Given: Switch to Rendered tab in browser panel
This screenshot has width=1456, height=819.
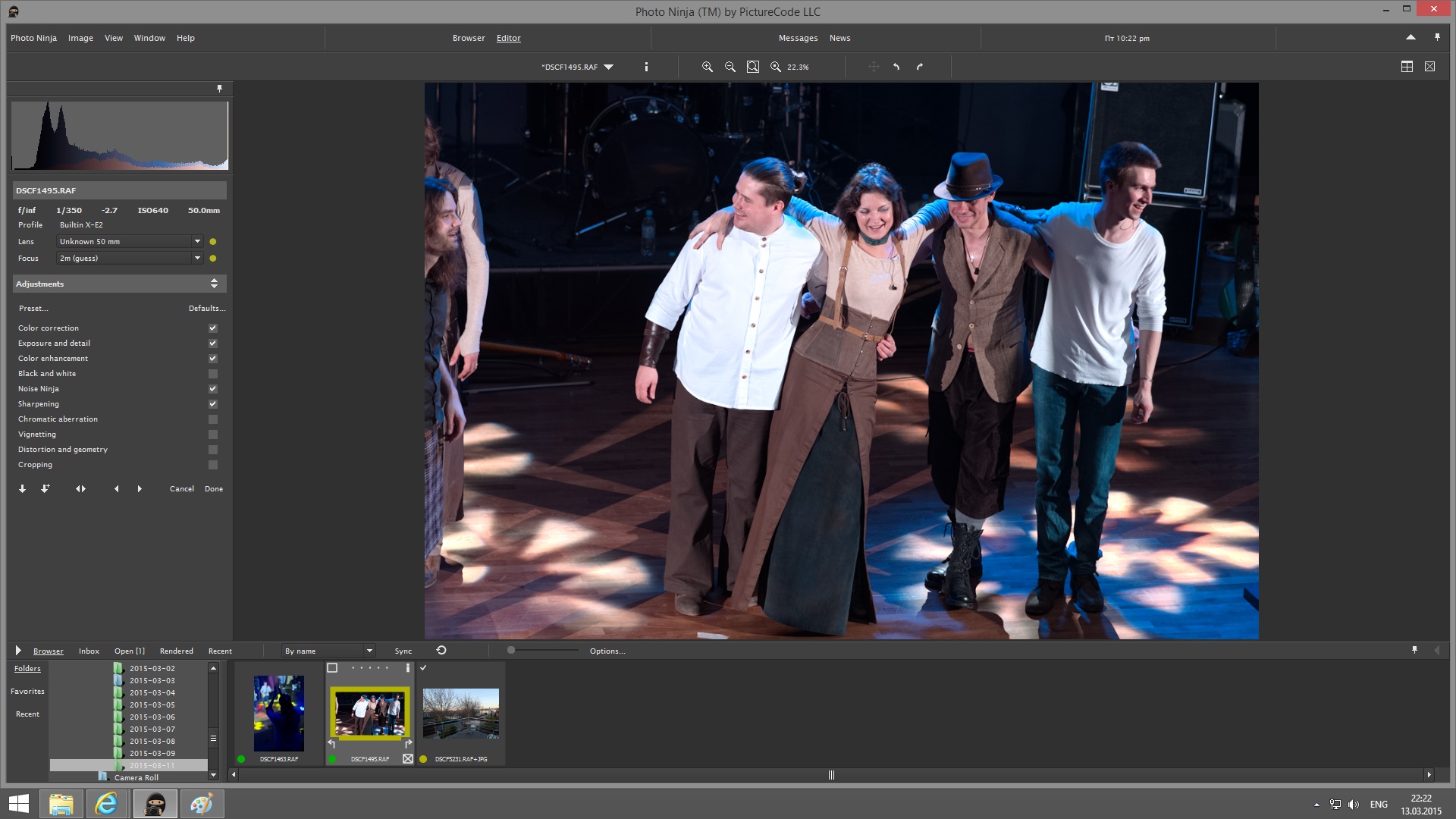Looking at the screenshot, I should (x=176, y=651).
